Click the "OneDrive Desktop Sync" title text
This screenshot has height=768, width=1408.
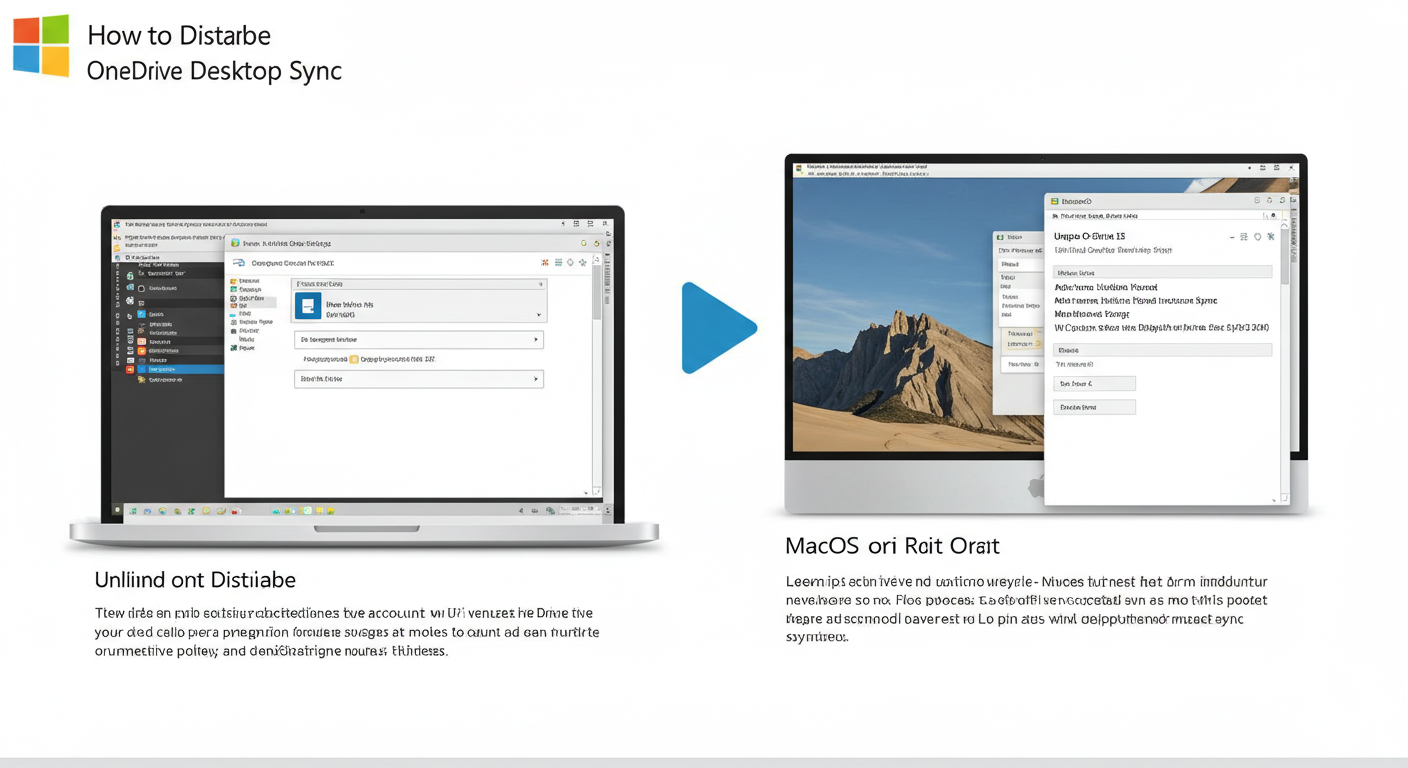(214, 71)
